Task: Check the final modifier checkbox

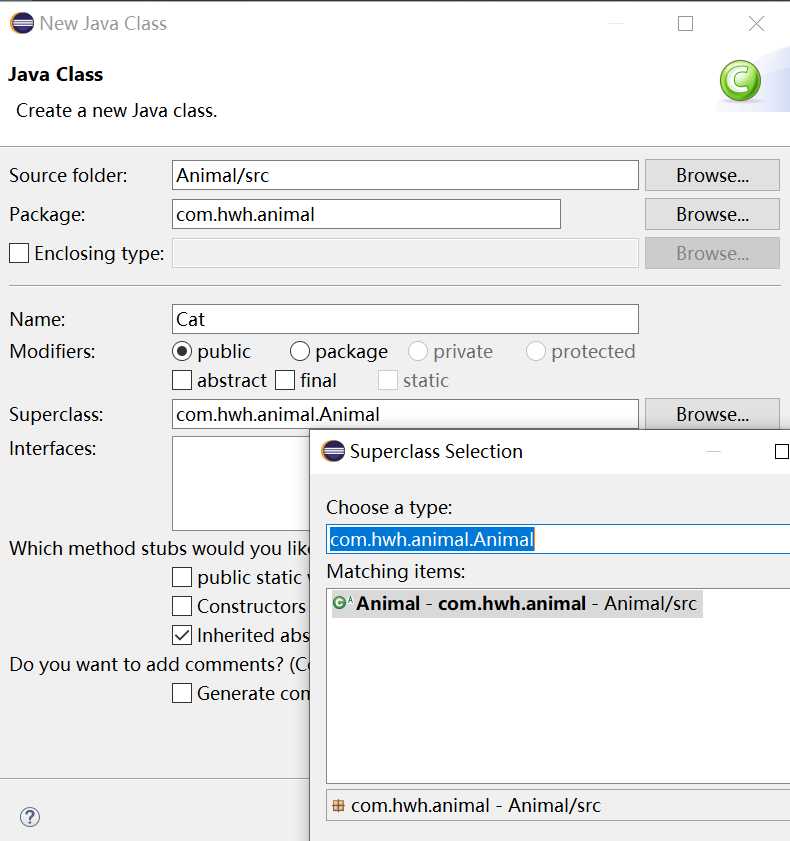Action: tap(285, 380)
